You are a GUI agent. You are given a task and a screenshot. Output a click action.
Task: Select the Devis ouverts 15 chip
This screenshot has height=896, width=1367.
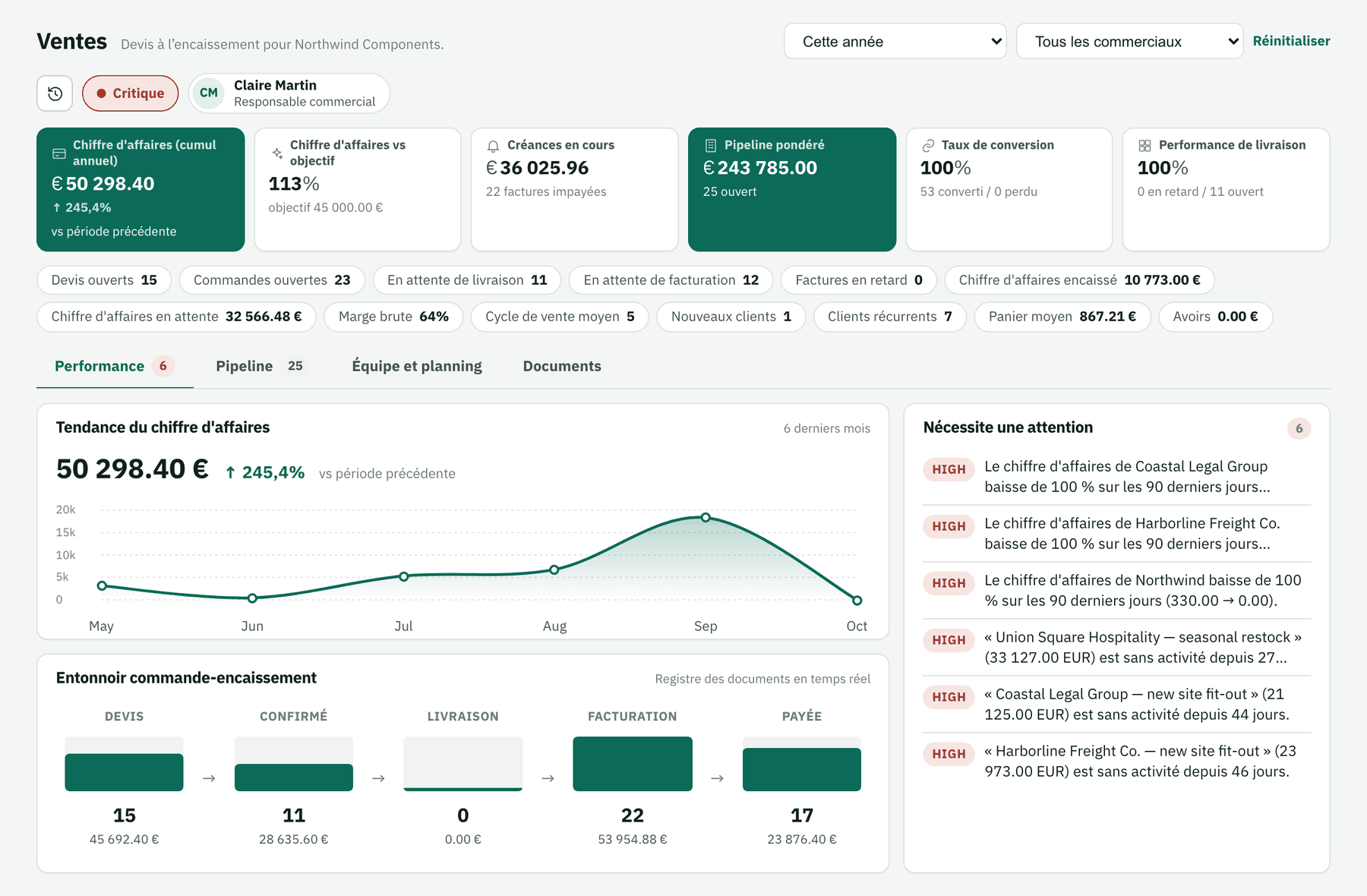point(104,280)
